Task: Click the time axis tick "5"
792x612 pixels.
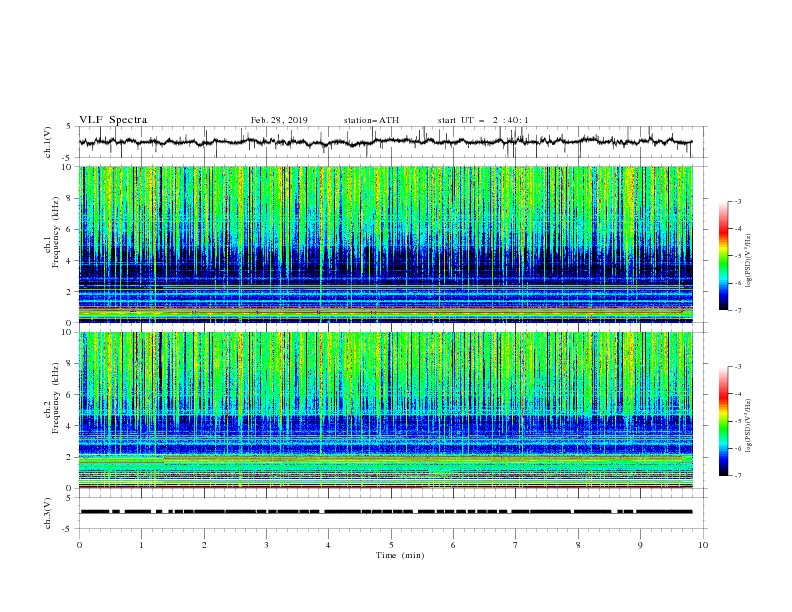Action: (x=391, y=545)
